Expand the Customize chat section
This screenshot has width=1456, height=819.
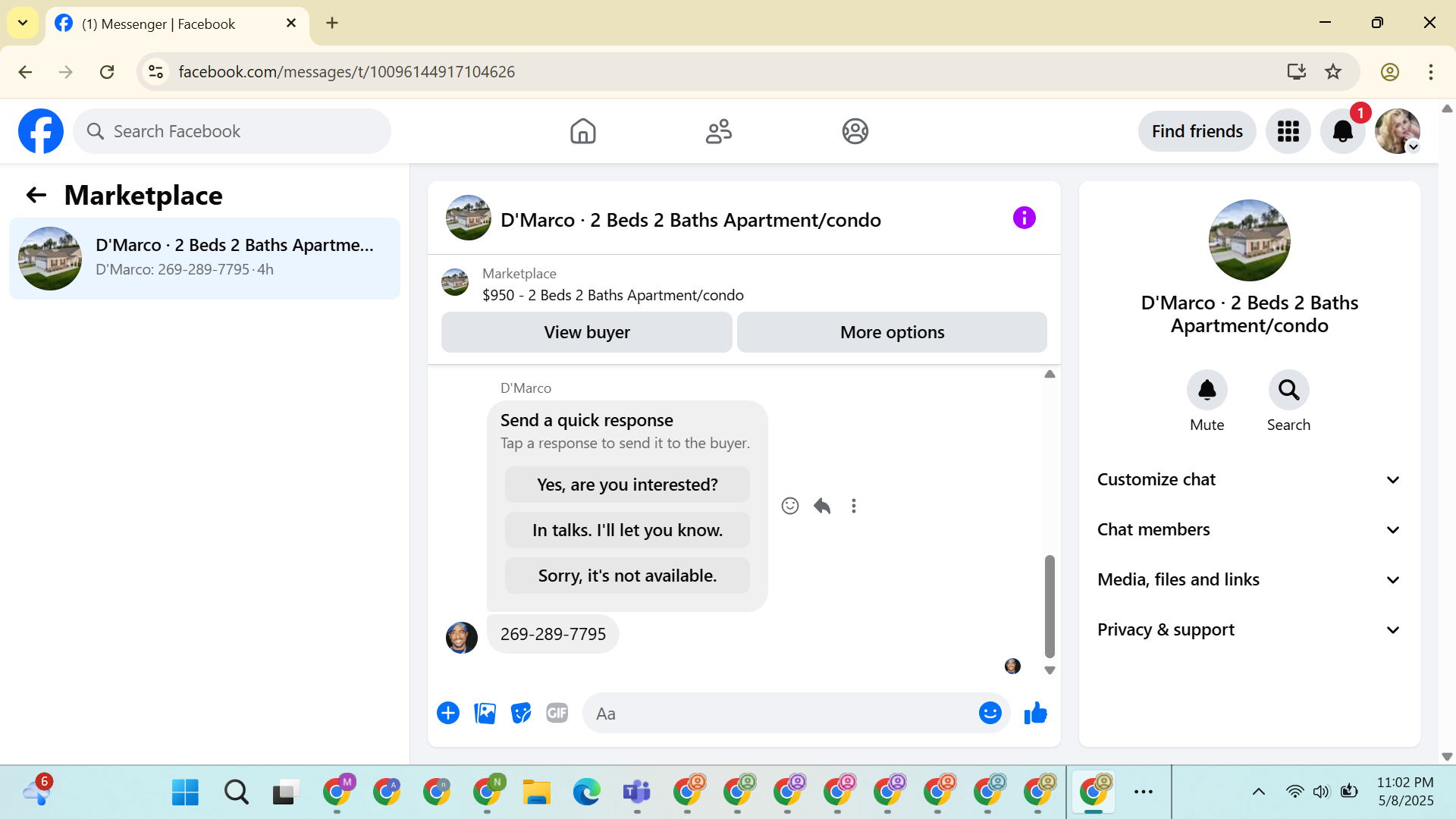[1249, 480]
